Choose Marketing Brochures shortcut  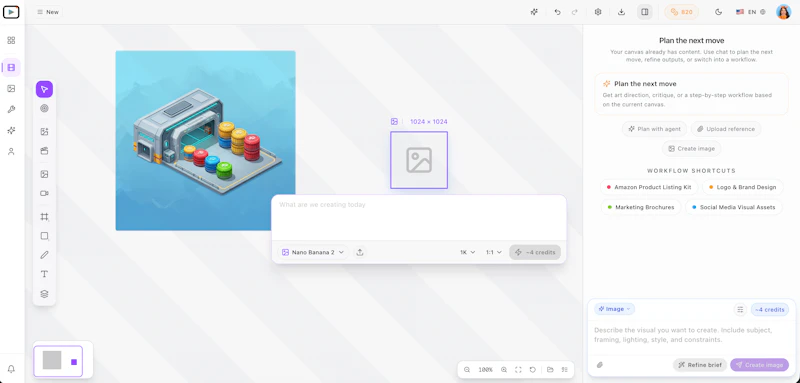pos(640,207)
